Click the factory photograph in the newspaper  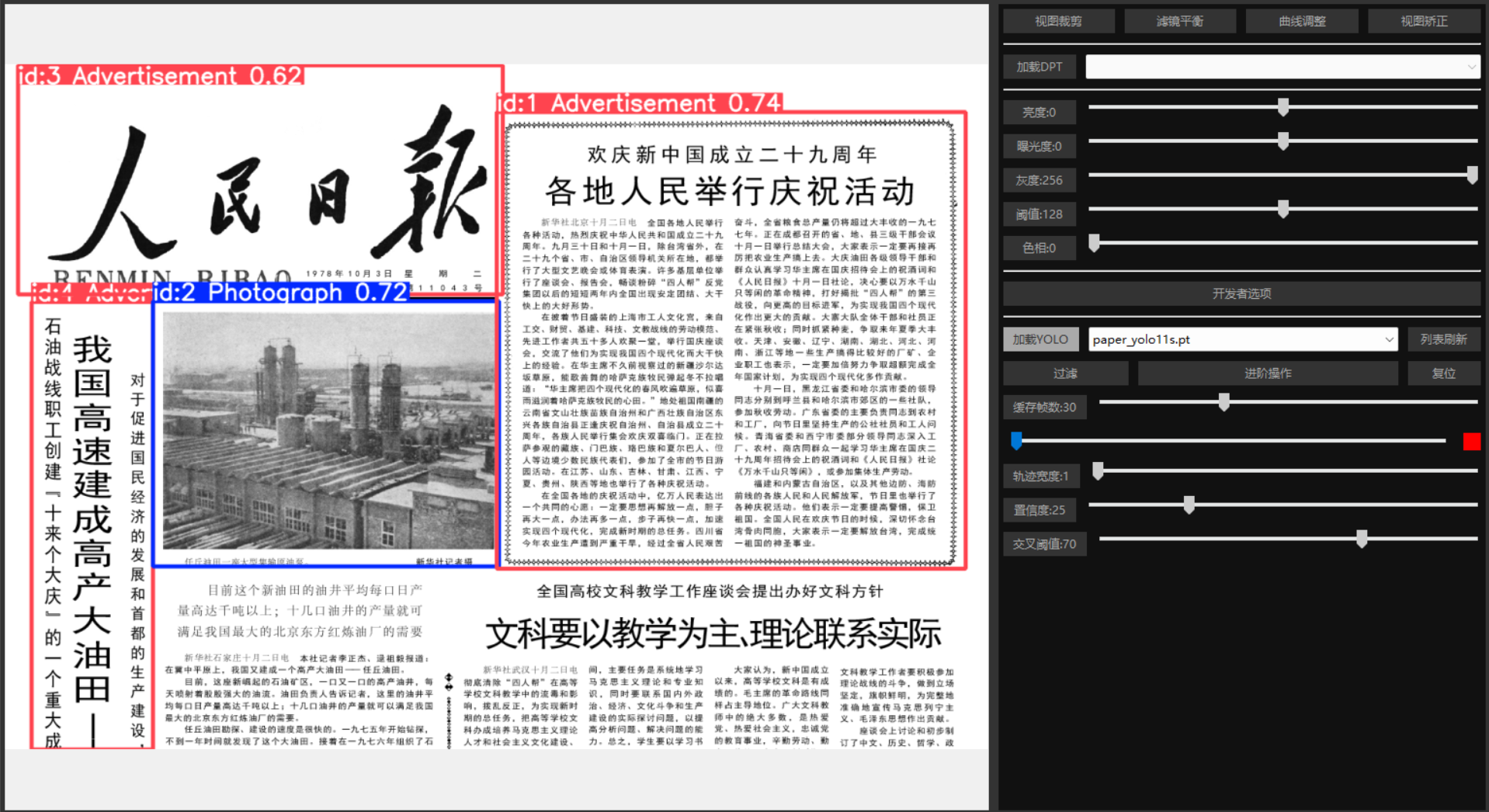328,432
